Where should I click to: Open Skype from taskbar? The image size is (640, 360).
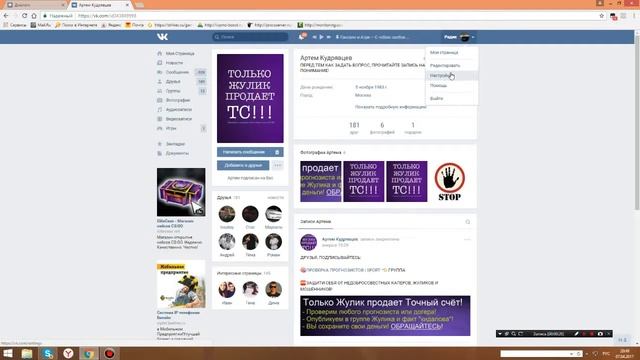click(x=48, y=353)
